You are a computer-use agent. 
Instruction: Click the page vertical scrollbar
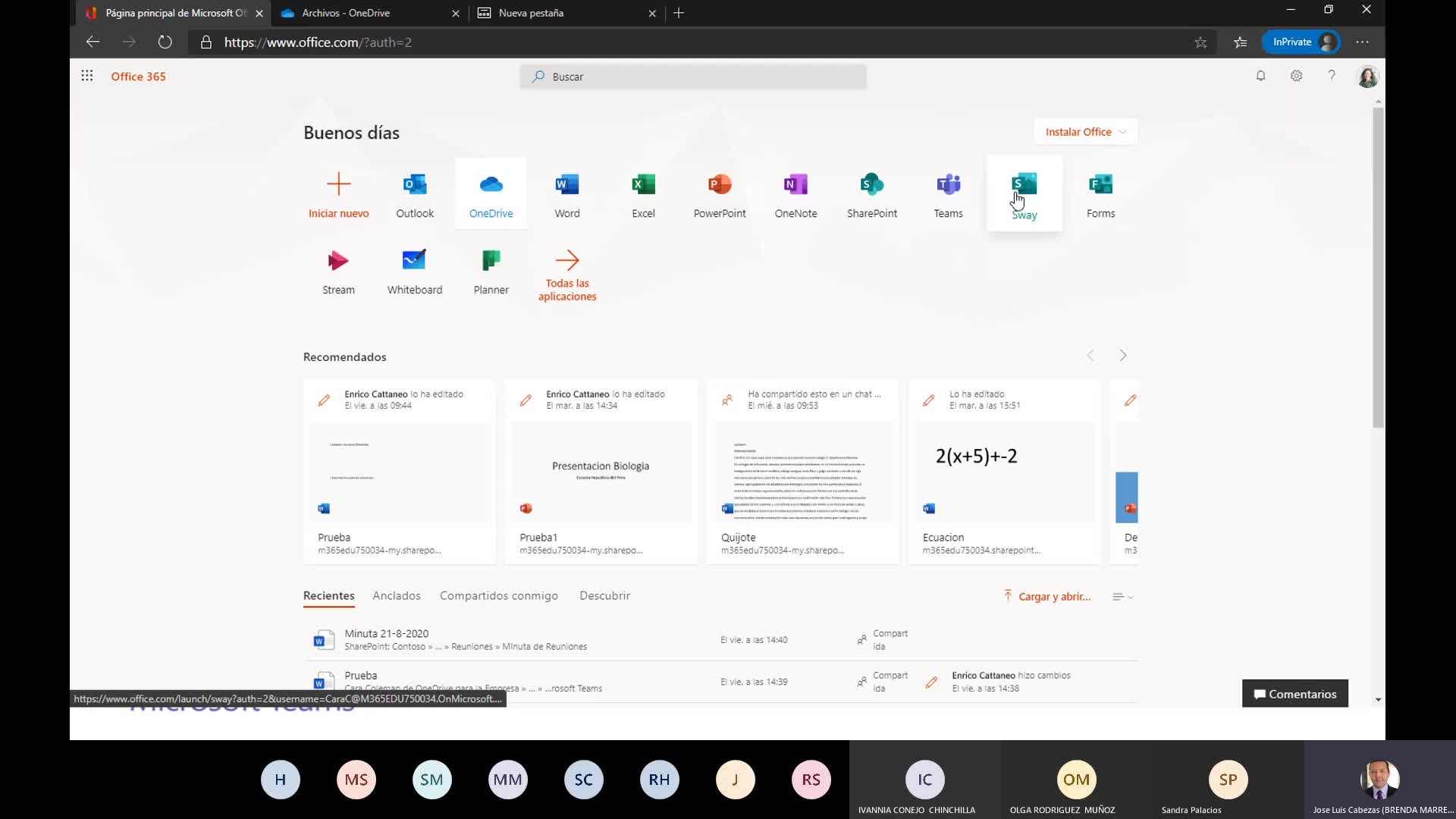pyautogui.click(x=1378, y=265)
